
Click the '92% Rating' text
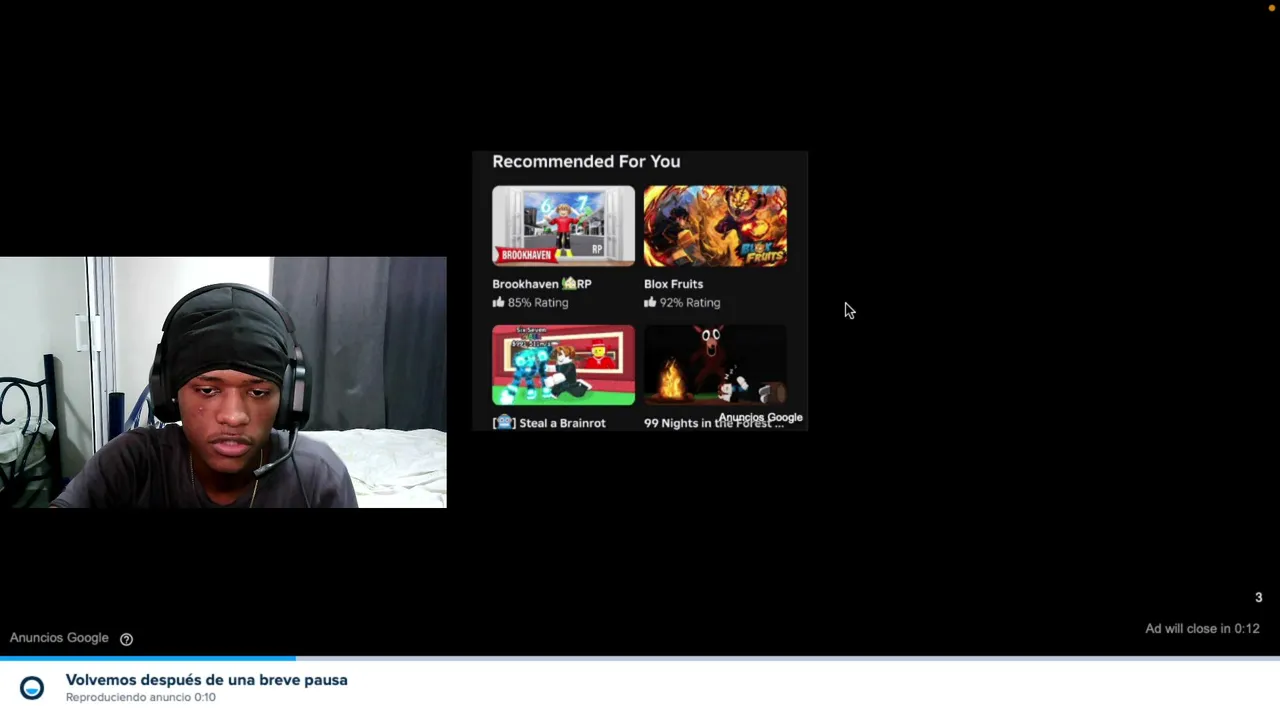(x=690, y=302)
